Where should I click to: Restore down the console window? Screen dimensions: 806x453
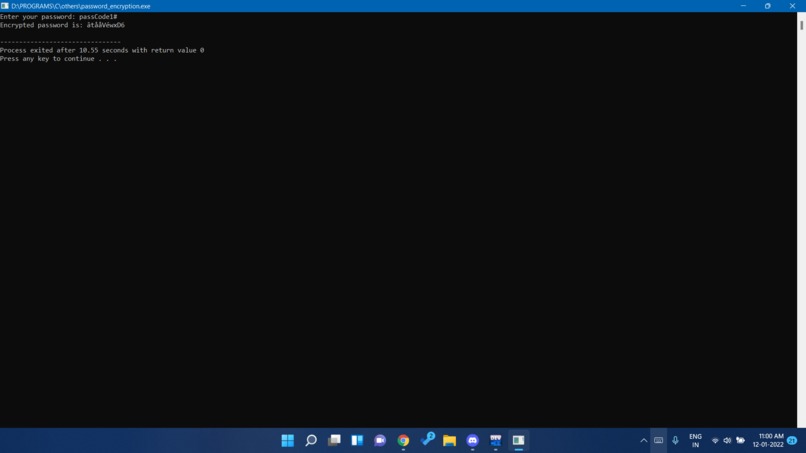(767, 6)
